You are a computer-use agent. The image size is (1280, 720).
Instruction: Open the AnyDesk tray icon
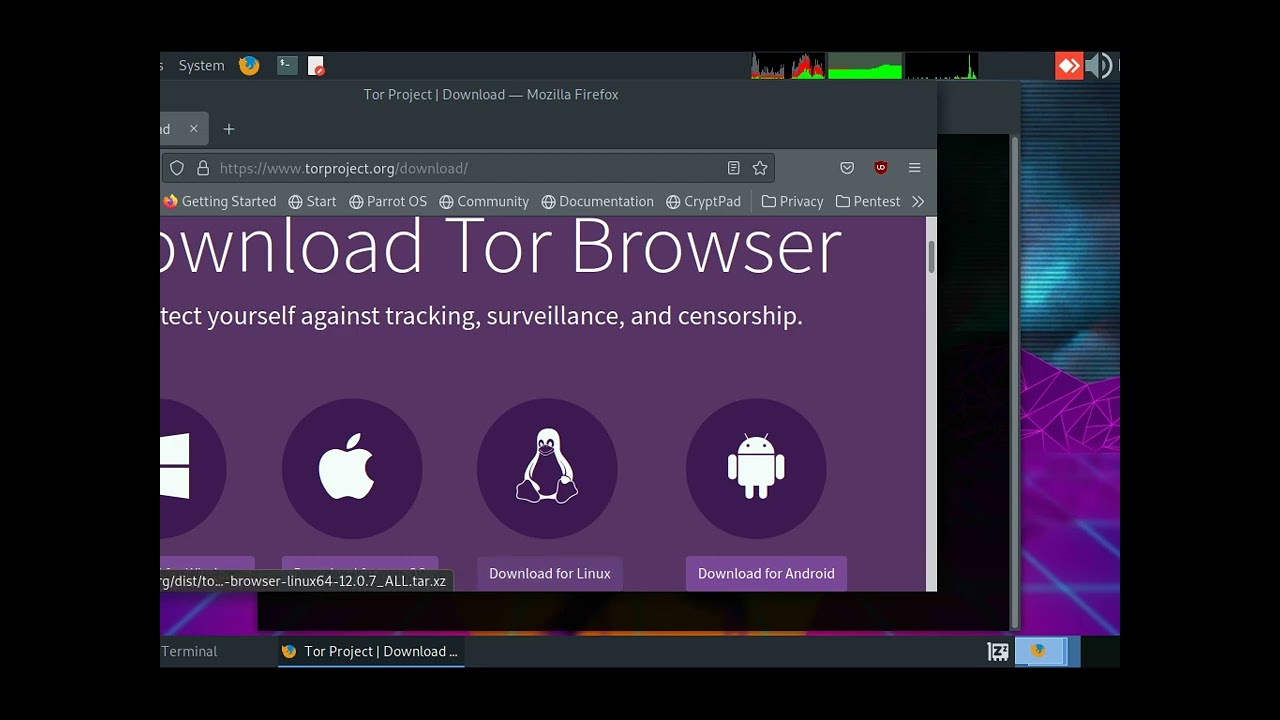point(1069,66)
